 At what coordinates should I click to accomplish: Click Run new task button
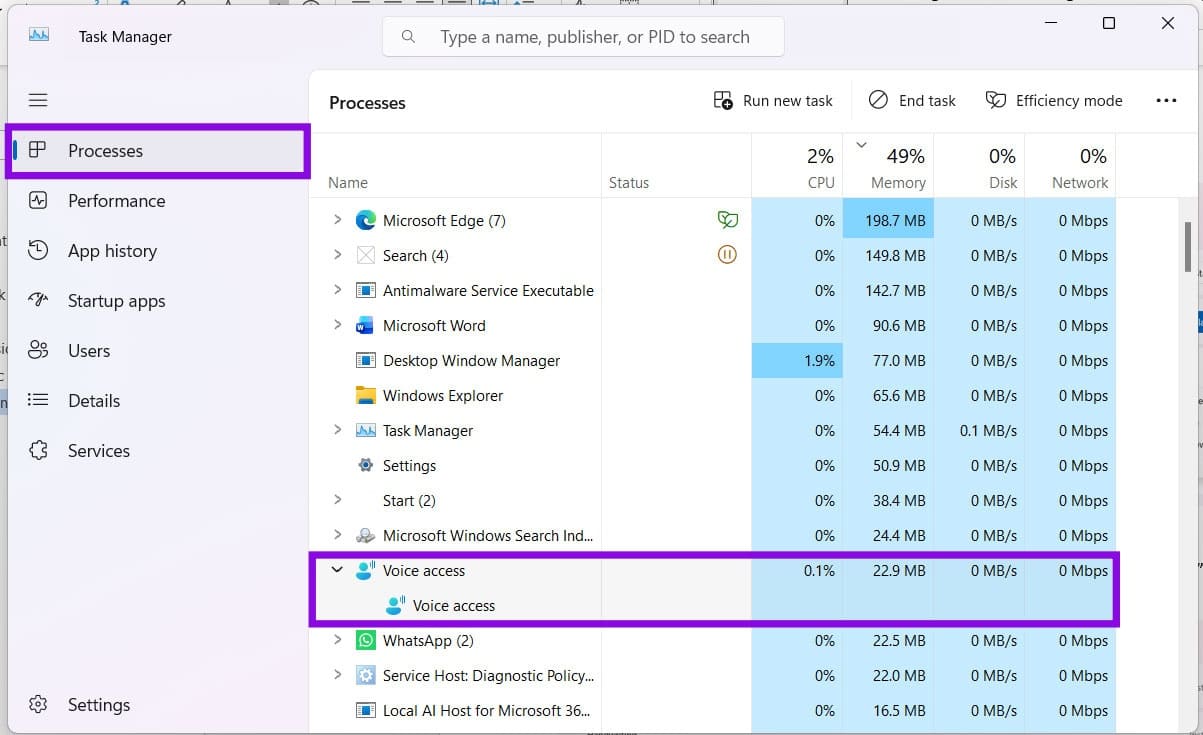(x=773, y=100)
